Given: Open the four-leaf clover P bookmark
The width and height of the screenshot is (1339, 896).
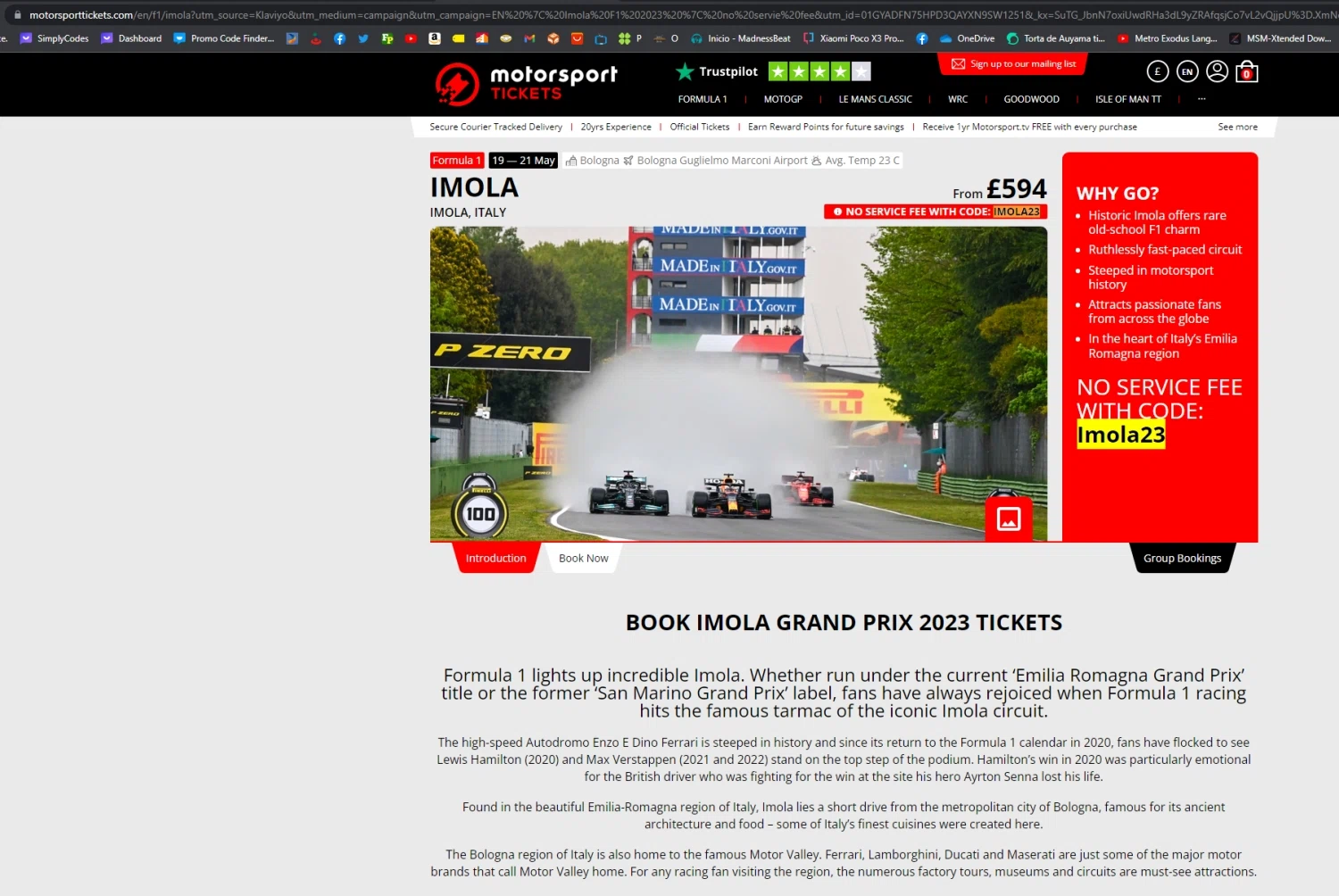Looking at the screenshot, I should [x=630, y=38].
